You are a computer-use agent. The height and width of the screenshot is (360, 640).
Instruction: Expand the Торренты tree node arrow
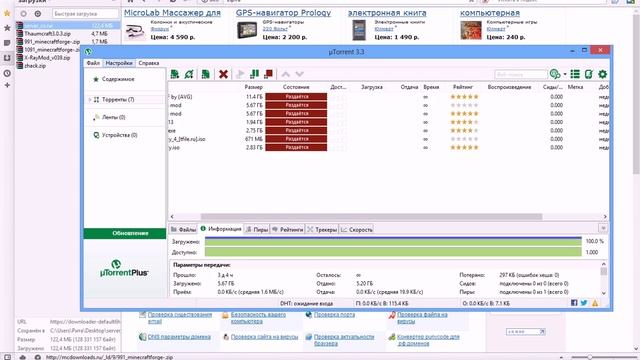point(90,100)
